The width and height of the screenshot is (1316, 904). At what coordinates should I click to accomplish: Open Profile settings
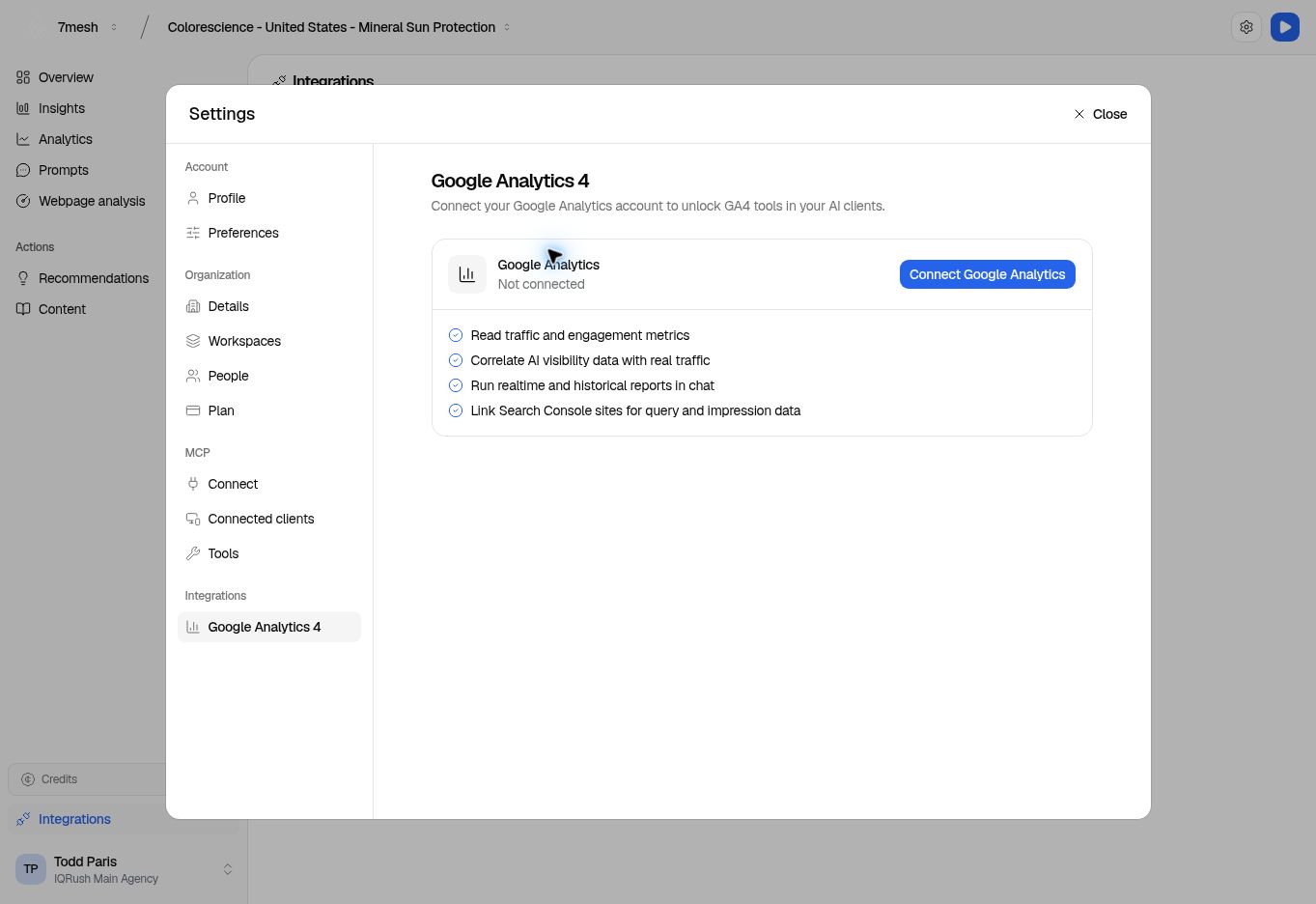[269, 198]
